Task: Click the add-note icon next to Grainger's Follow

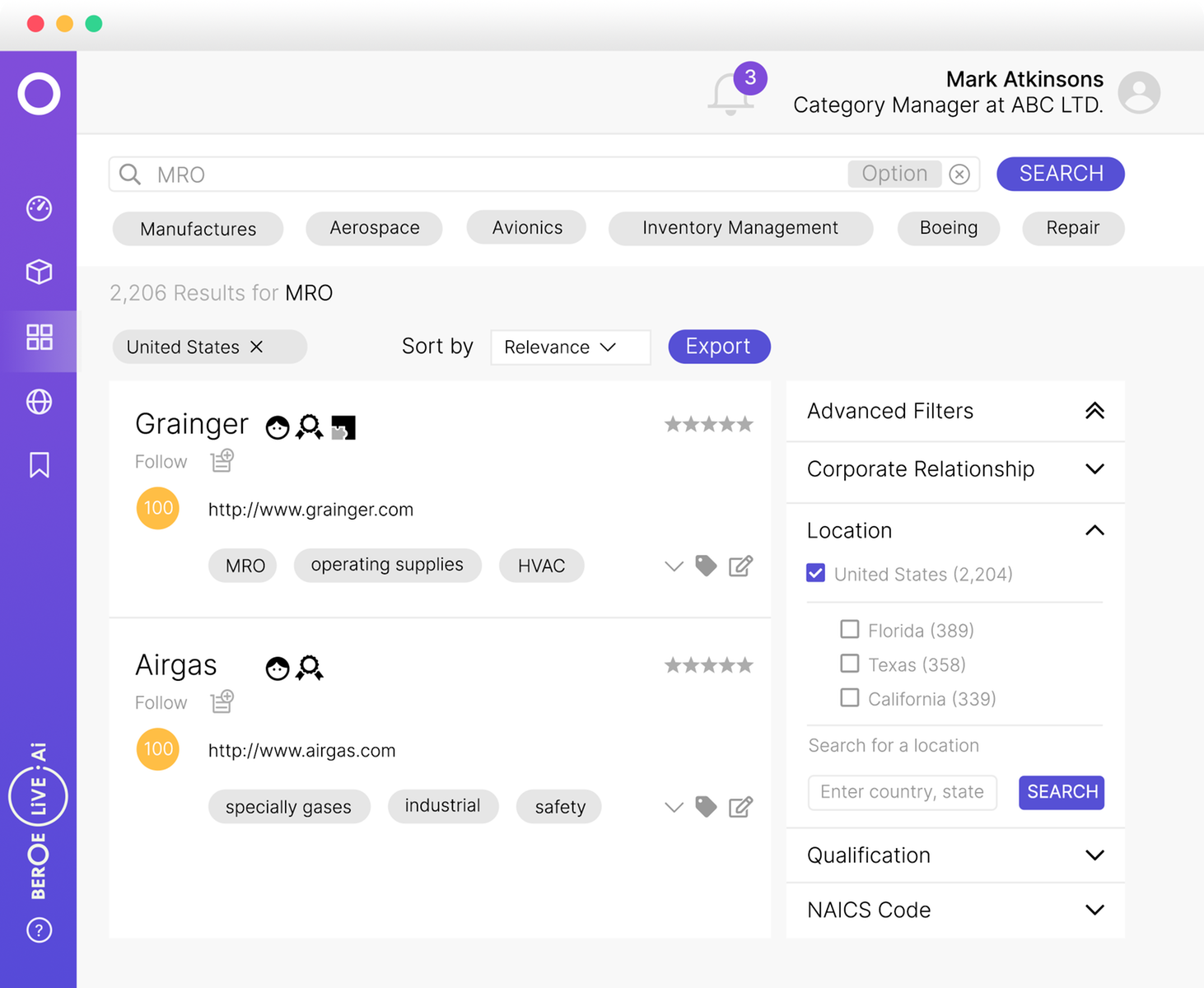Action: pyautogui.click(x=222, y=460)
